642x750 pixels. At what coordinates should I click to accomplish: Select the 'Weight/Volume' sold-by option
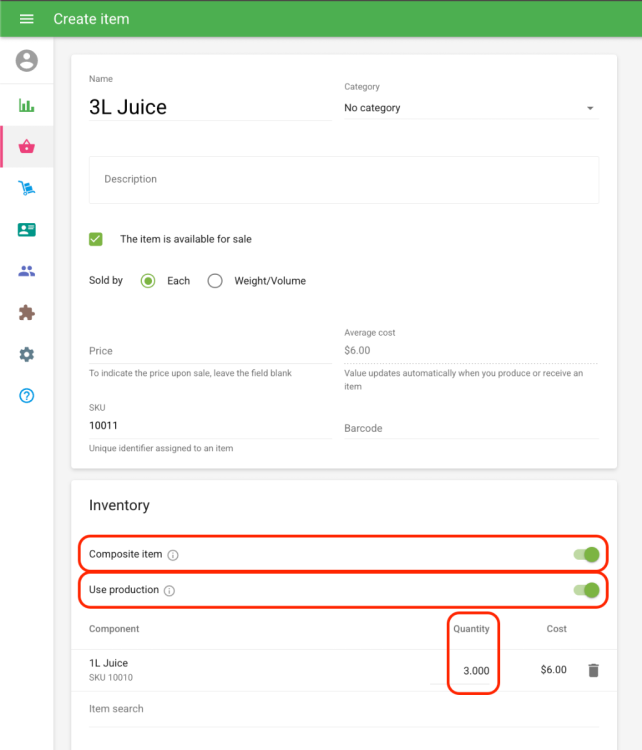point(215,281)
